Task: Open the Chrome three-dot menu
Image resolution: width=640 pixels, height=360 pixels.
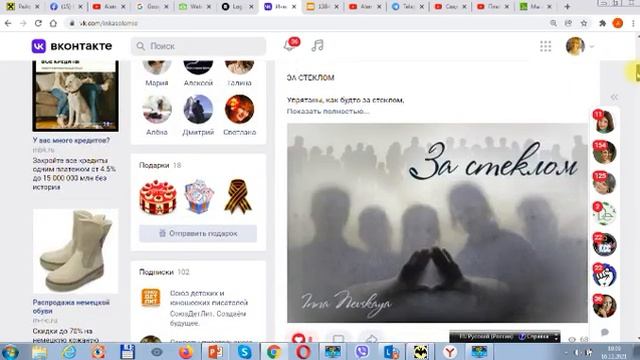Action: click(633, 23)
